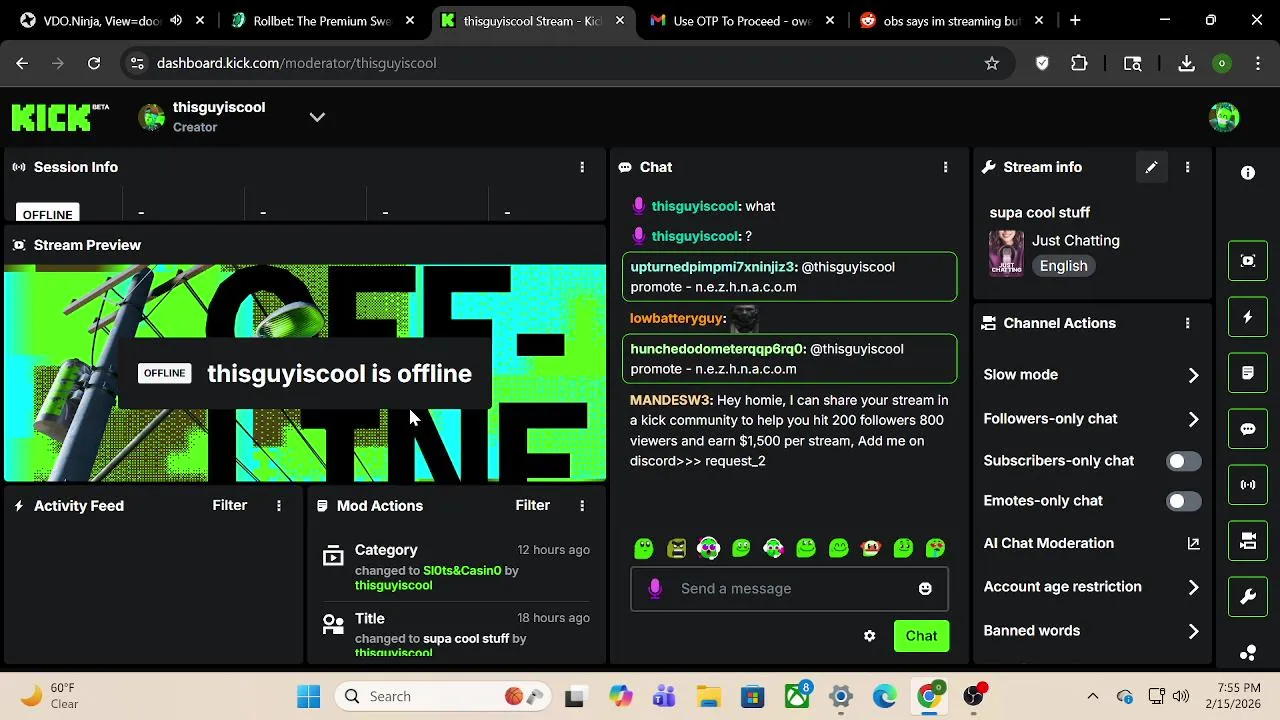The width and height of the screenshot is (1280, 720).
Task: Click Just Chatting category thumbnail
Action: click(1006, 252)
